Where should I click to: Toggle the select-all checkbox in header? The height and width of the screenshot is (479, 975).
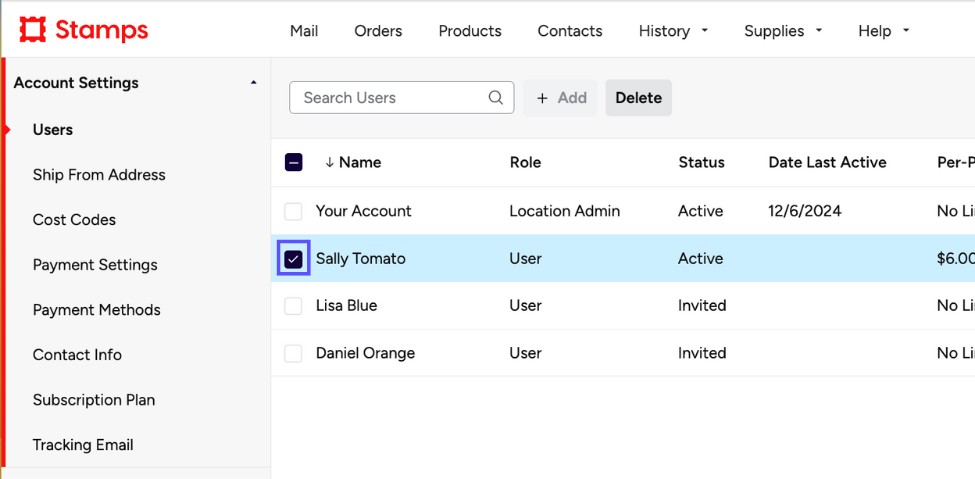click(293, 162)
